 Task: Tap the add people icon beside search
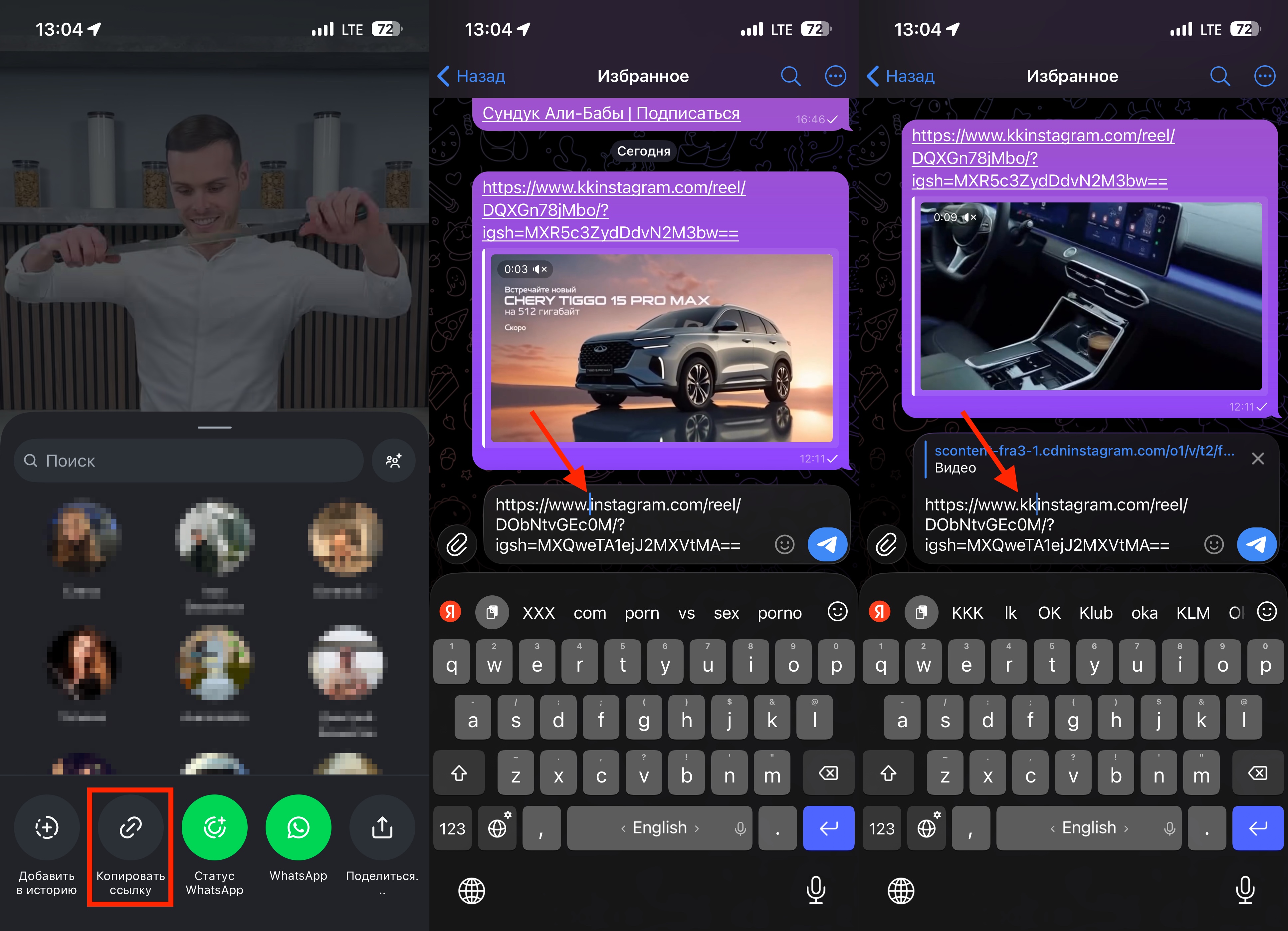click(393, 461)
